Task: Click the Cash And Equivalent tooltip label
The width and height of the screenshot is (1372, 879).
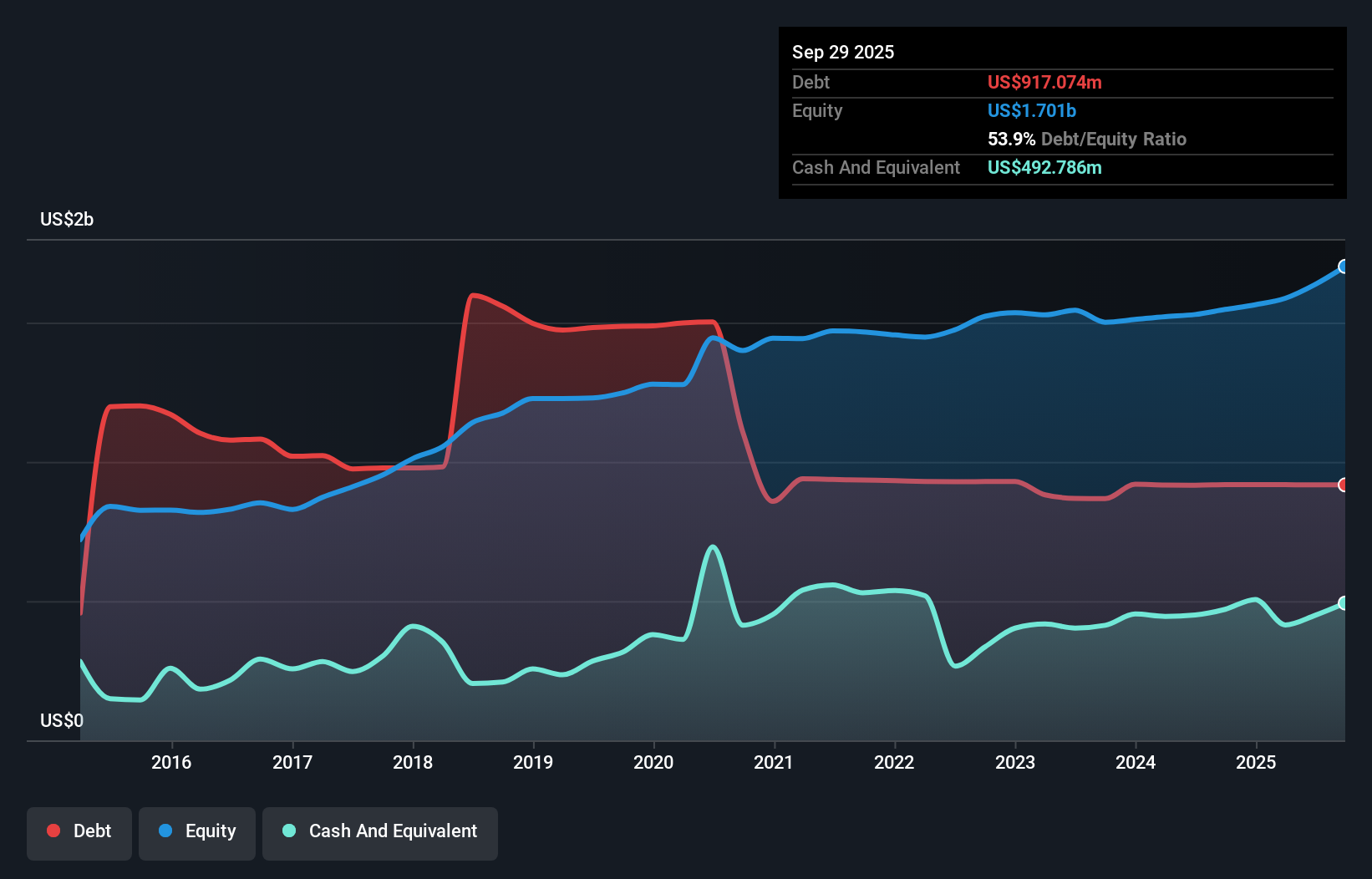Action: pyautogui.click(x=876, y=167)
